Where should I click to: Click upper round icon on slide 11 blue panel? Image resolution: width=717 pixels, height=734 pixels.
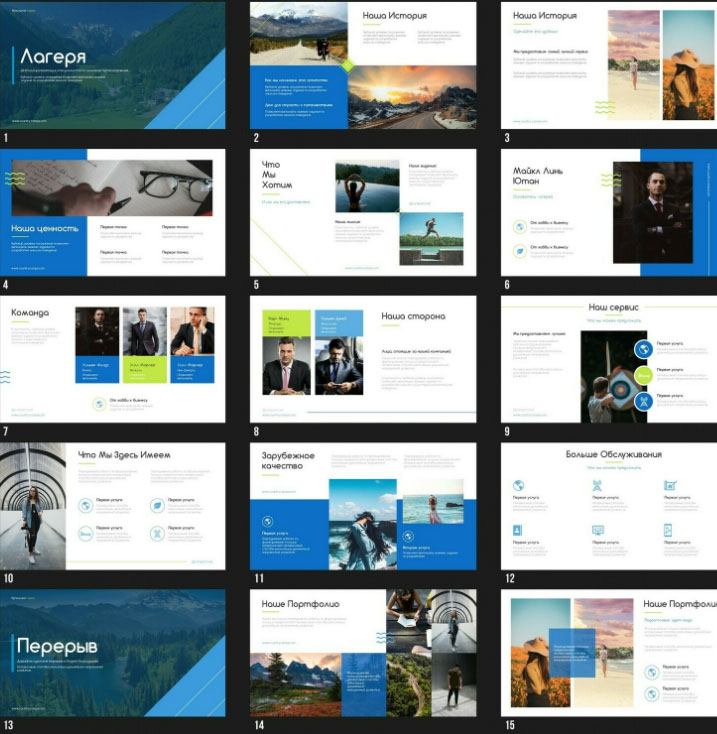(x=267, y=521)
